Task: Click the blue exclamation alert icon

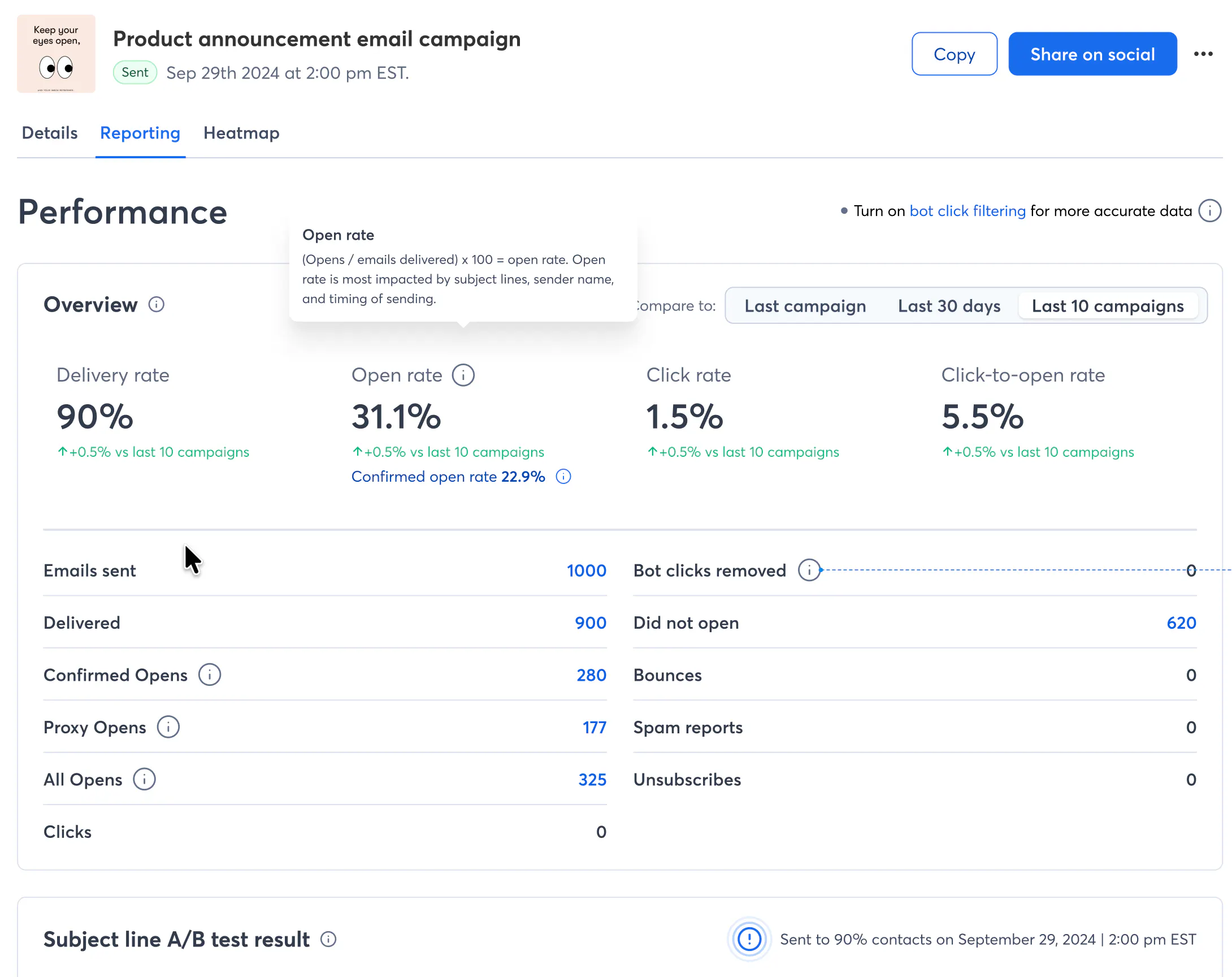Action: [x=749, y=939]
